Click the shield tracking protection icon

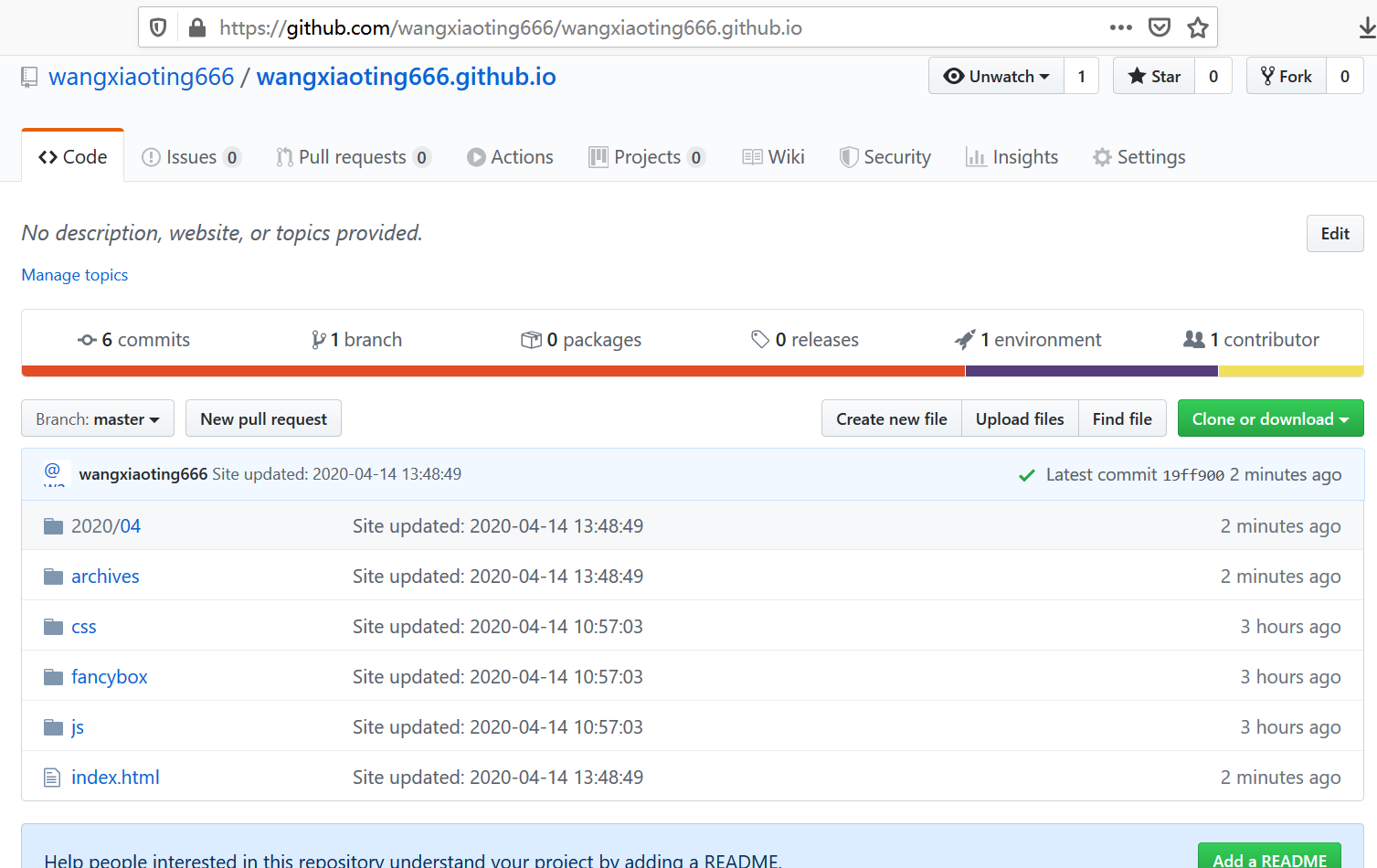[x=158, y=27]
